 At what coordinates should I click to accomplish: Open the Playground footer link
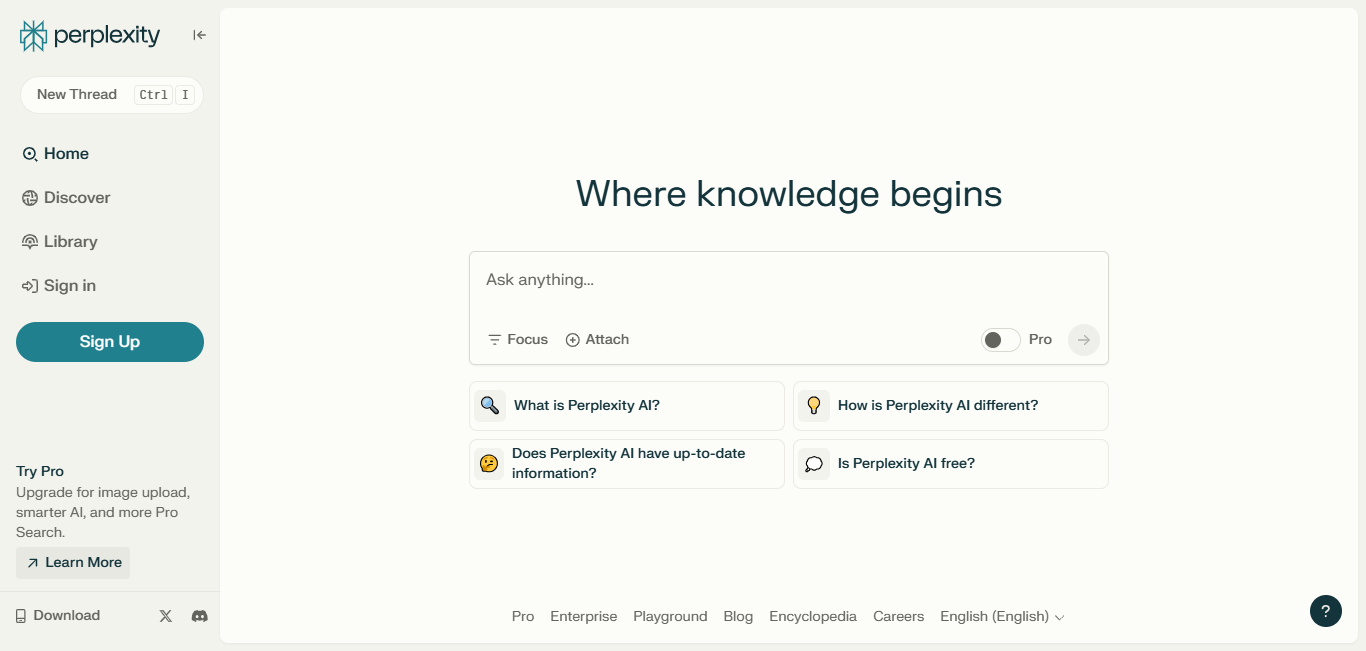pos(670,617)
